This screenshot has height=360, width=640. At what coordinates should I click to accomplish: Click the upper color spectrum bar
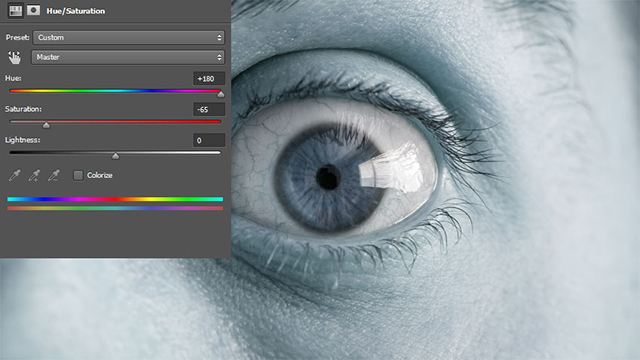(115, 199)
